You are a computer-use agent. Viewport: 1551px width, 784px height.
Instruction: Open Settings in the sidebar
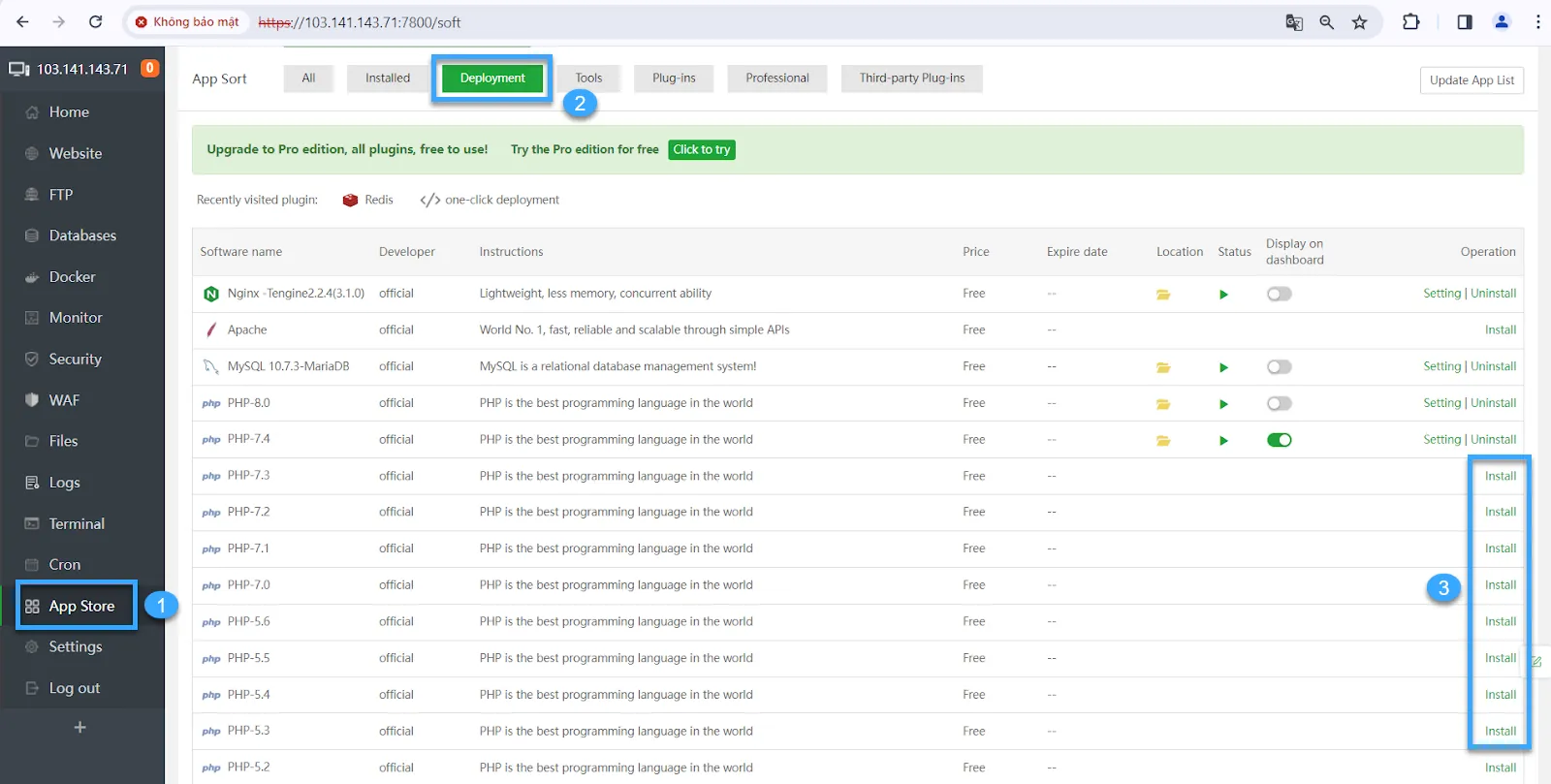(x=75, y=646)
